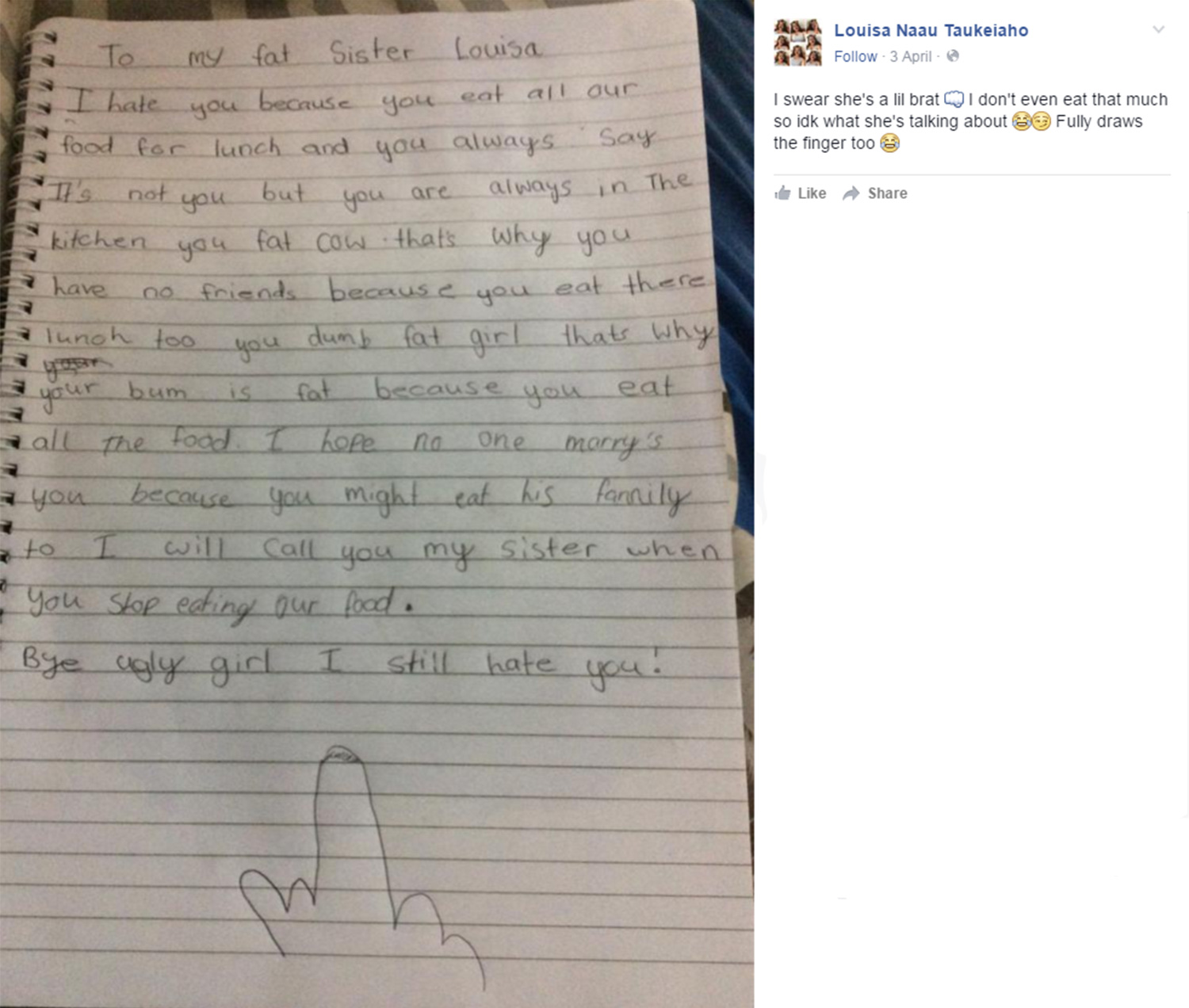Open the '3 April' post timestamp
Image resolution: width=1189 pixels, height=1008 pixels.
click(x=910, y=56)
